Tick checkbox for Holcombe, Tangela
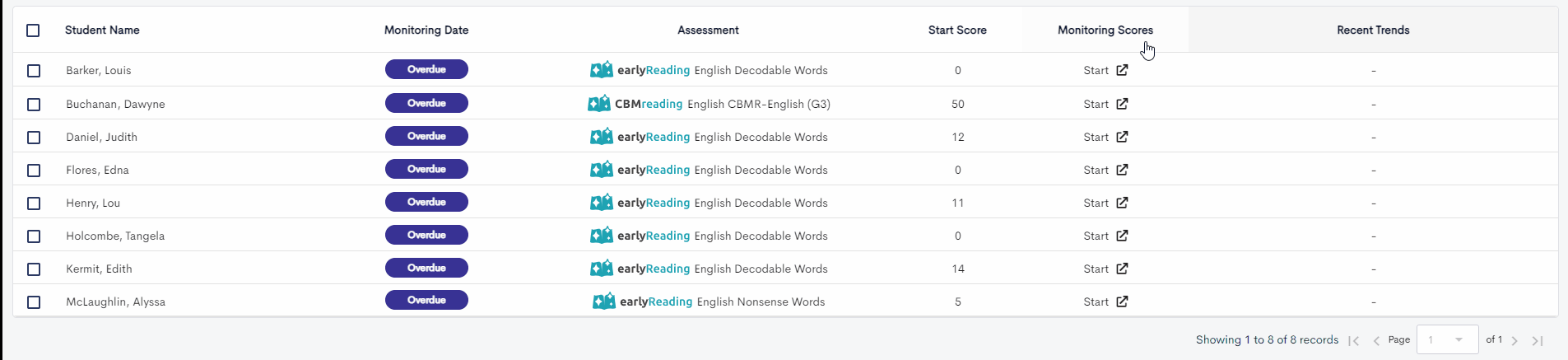 [34, 236]
